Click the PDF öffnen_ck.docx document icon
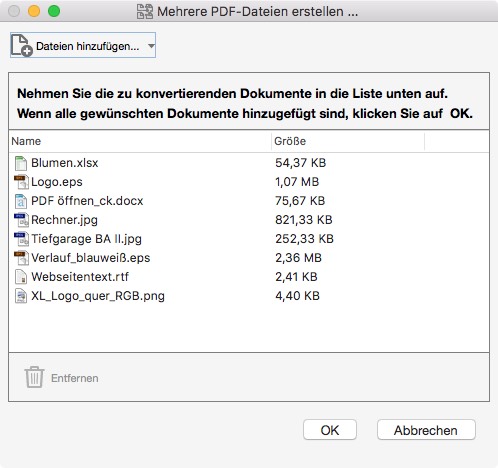Image resolution: width=498 pixels, height=468 pixels. pos(21,201)
